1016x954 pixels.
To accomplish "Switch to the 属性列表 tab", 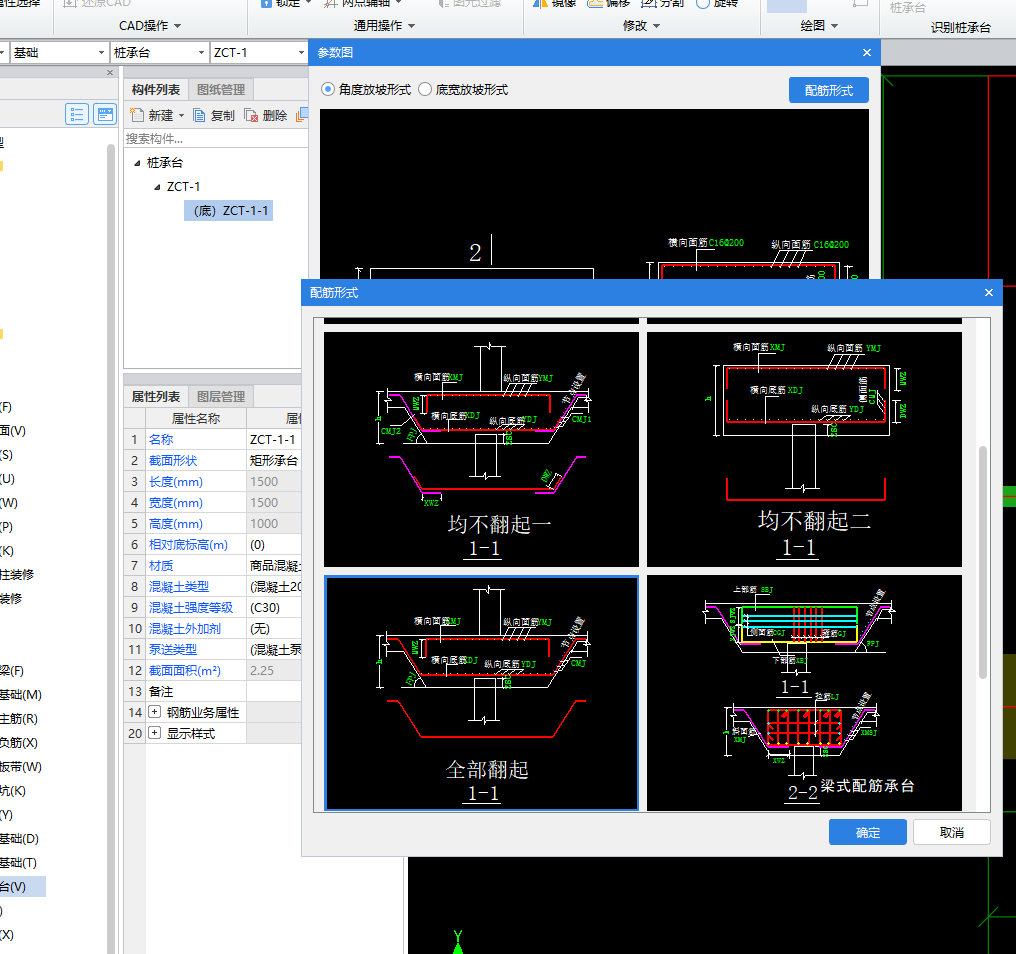I will pos(156,397).
